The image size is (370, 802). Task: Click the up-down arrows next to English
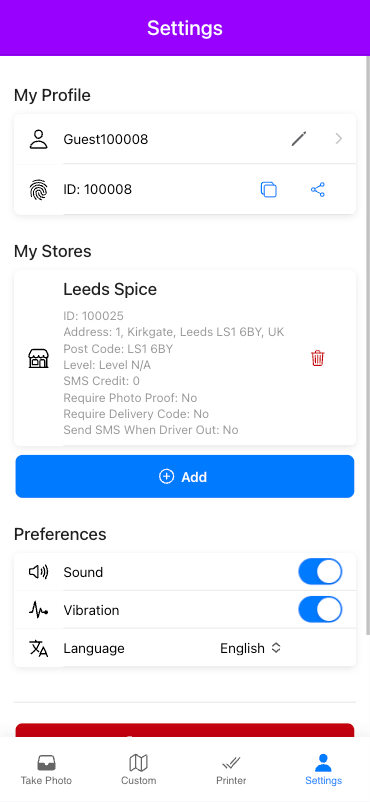pos(276,648)
